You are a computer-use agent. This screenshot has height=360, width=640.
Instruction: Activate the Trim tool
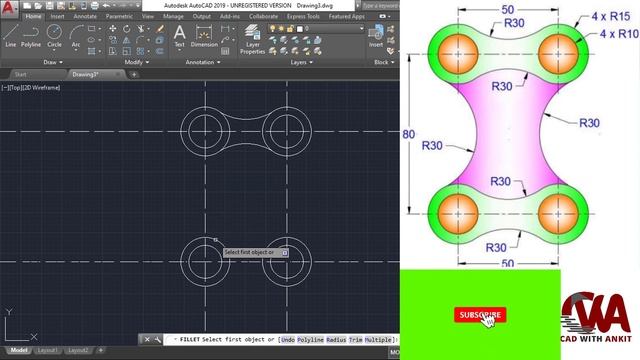[140, 29]
